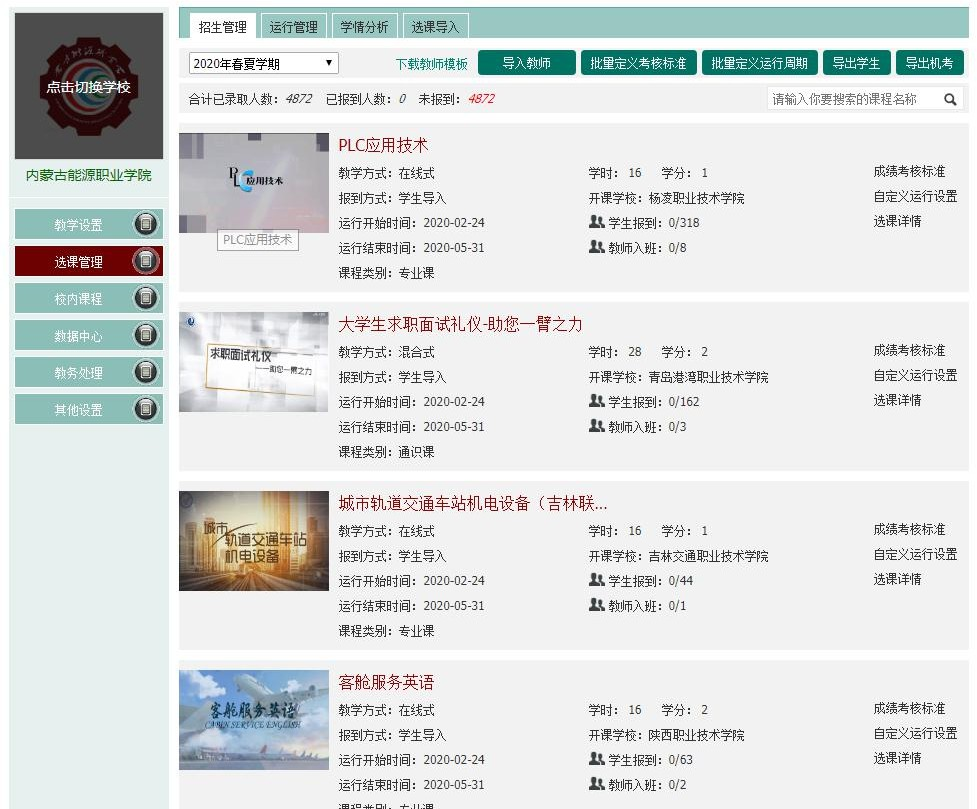The image size is (977, 809).
Task: Click the course search input field
Action: 860,99
